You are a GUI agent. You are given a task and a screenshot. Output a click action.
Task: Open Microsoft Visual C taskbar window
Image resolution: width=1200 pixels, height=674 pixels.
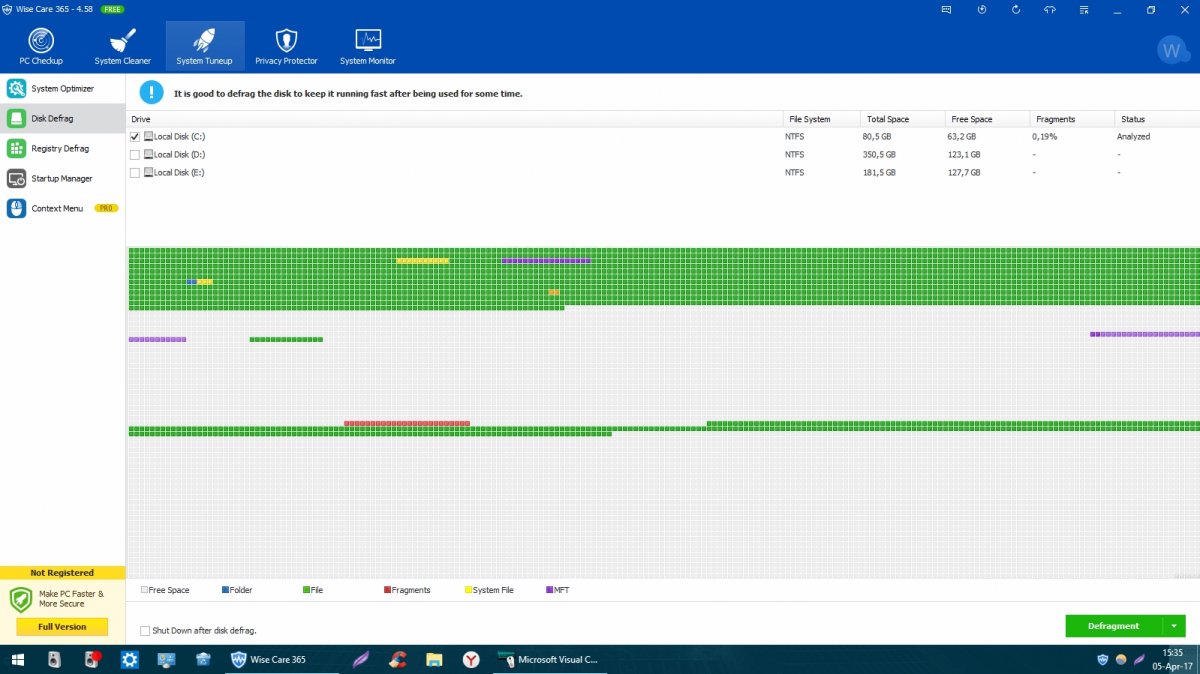pyautogui.click(x=549, y=659)
